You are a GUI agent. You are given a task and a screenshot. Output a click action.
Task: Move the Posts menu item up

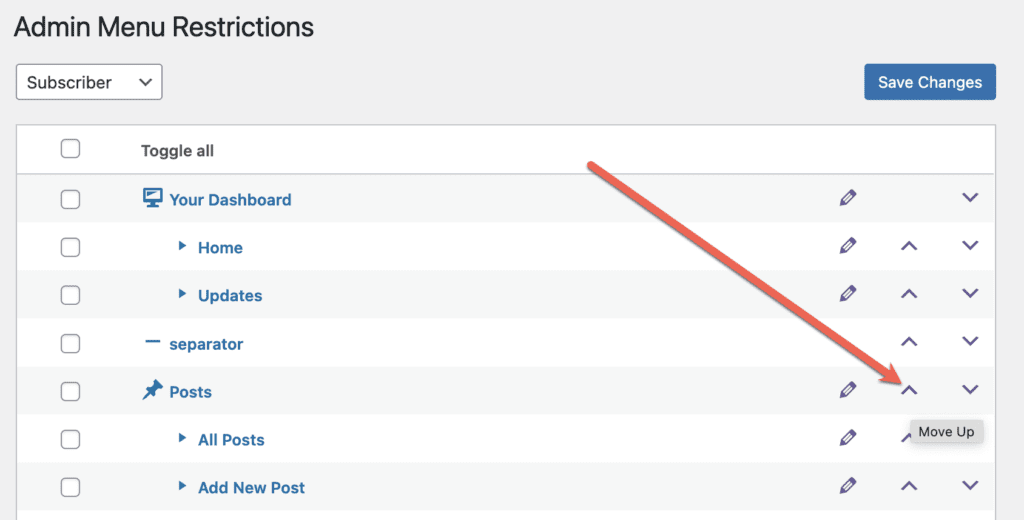click(909, 390)
